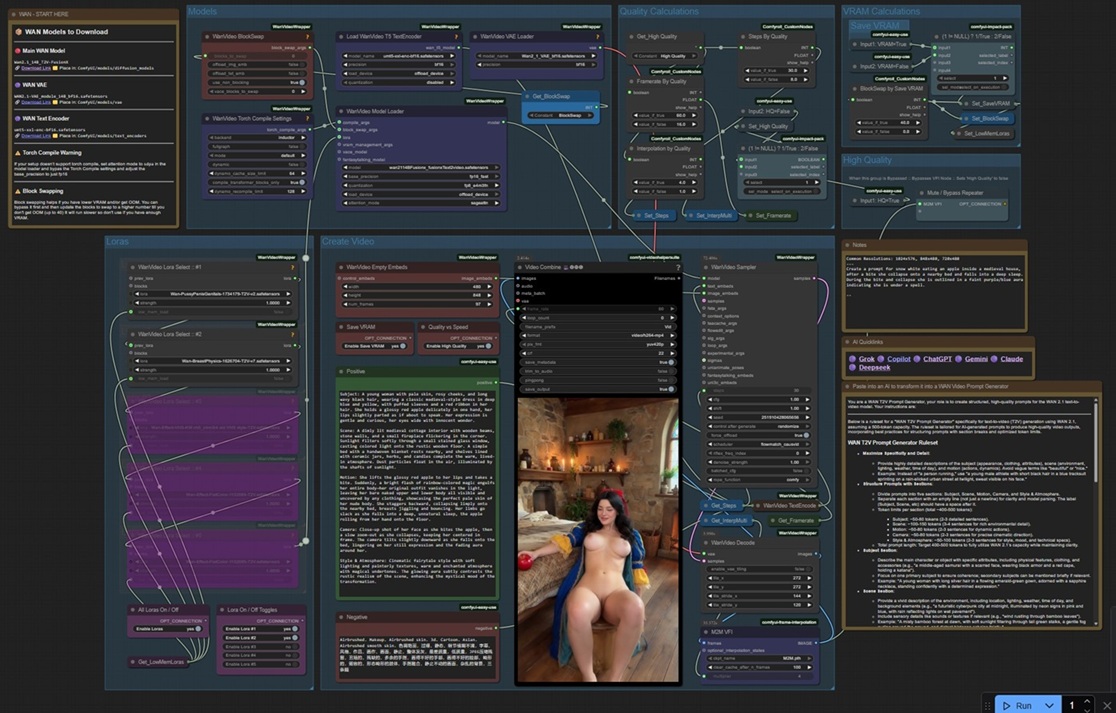Open the Download Link under Main WAN Model

[36, 68]
